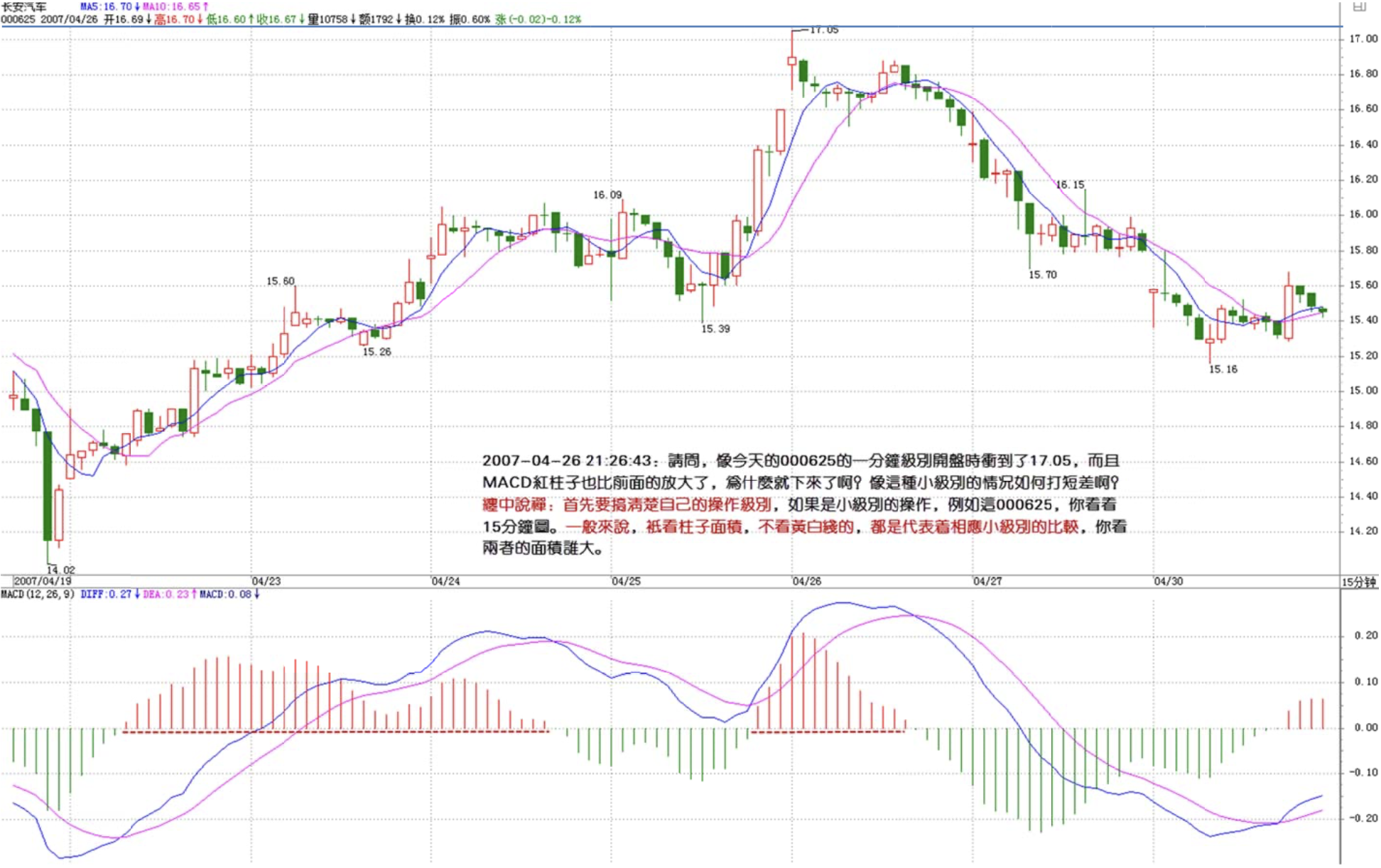Click the 2007/04/19 start date label
Screen dimensions: 1381x868
pos(43,581)
